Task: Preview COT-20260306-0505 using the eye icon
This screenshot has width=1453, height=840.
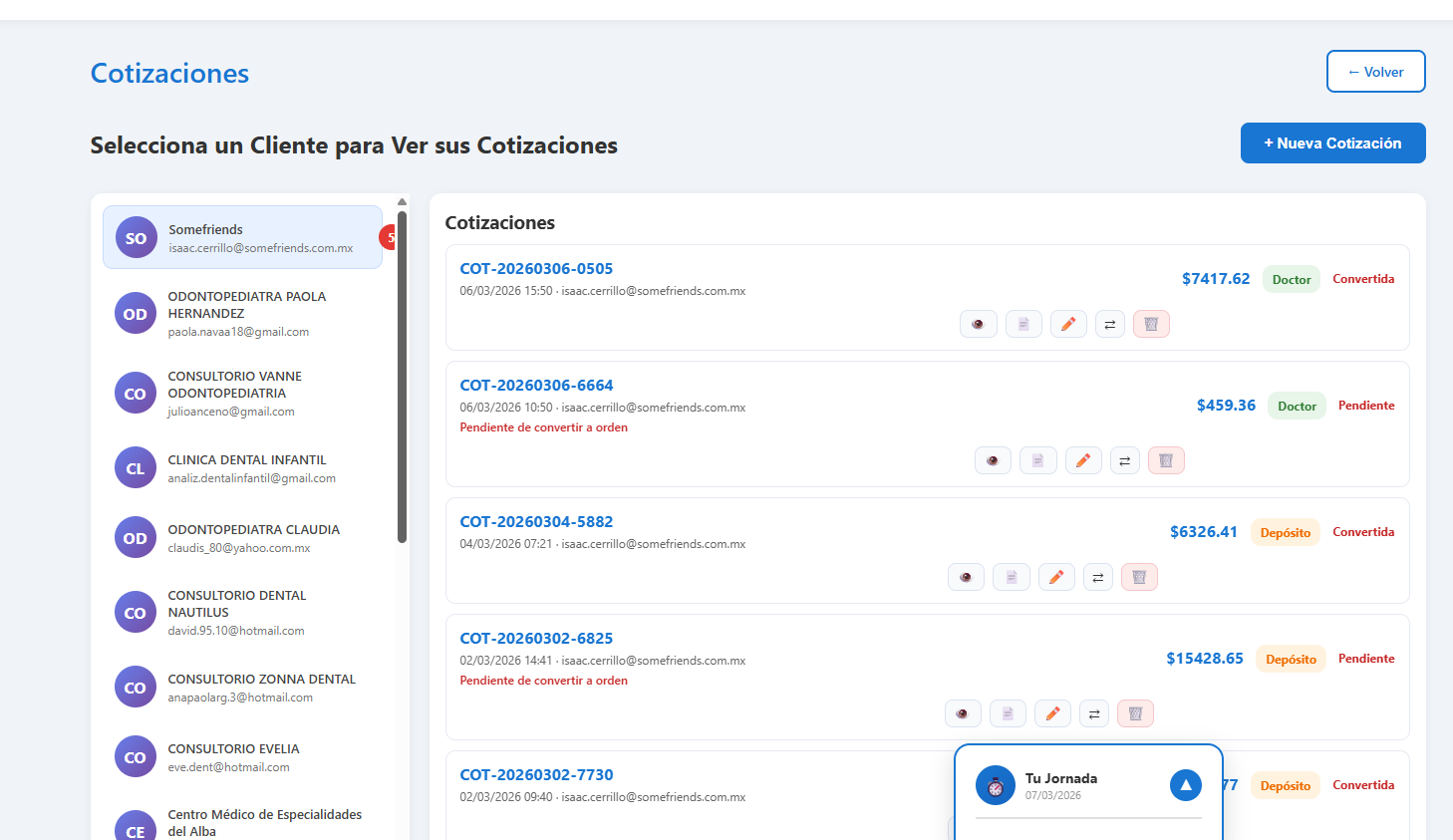Action: pos(978,323)
